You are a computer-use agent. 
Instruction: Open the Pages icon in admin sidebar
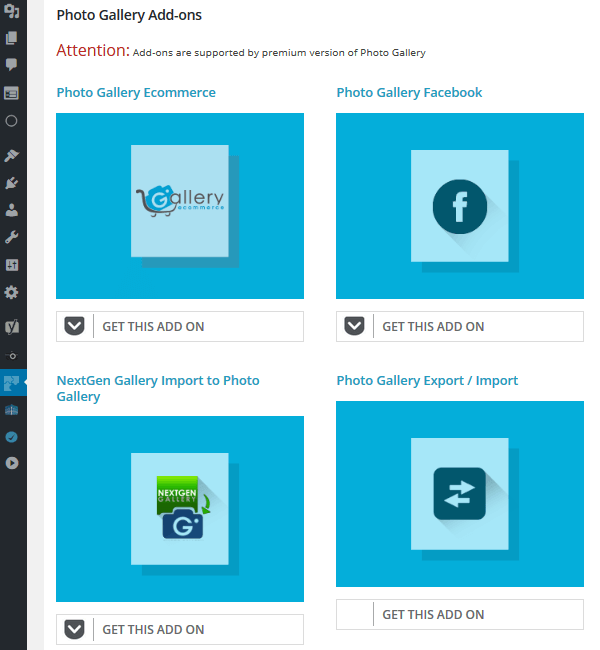[x=12, y=38]
